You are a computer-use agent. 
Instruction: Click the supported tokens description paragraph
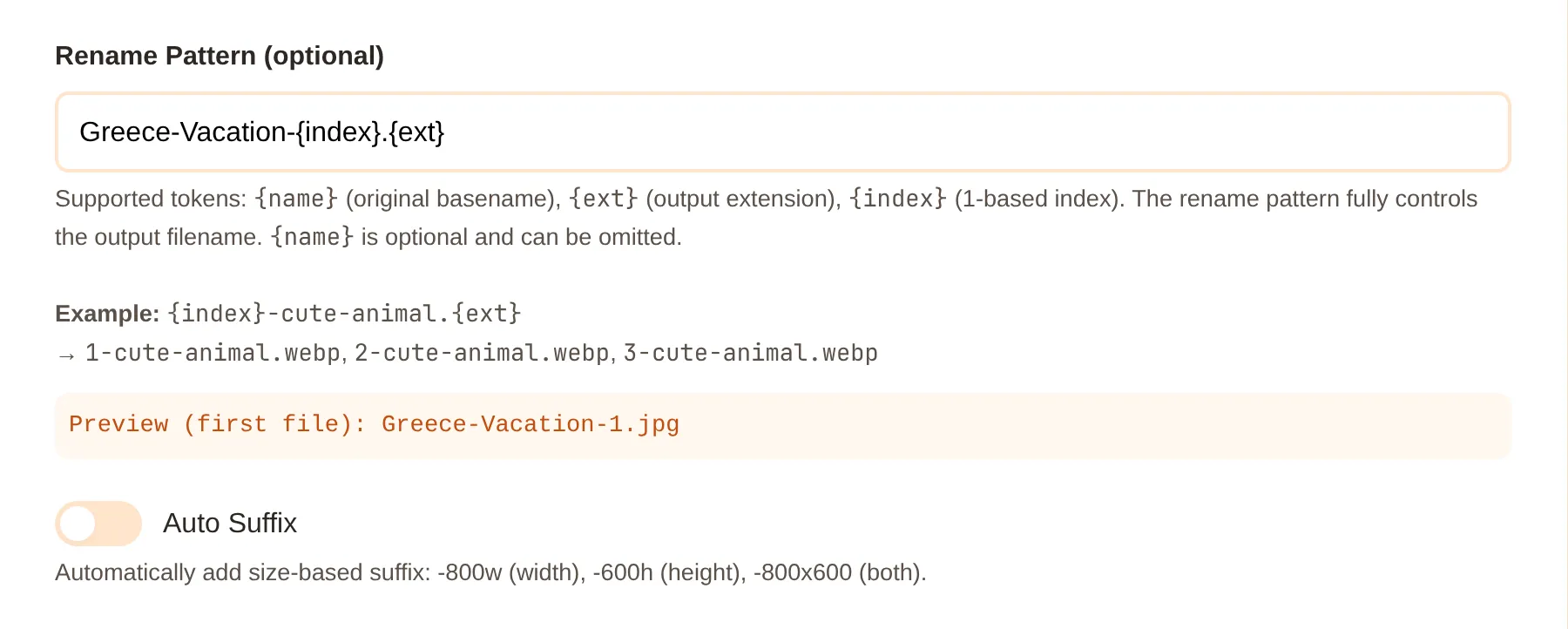767,217
